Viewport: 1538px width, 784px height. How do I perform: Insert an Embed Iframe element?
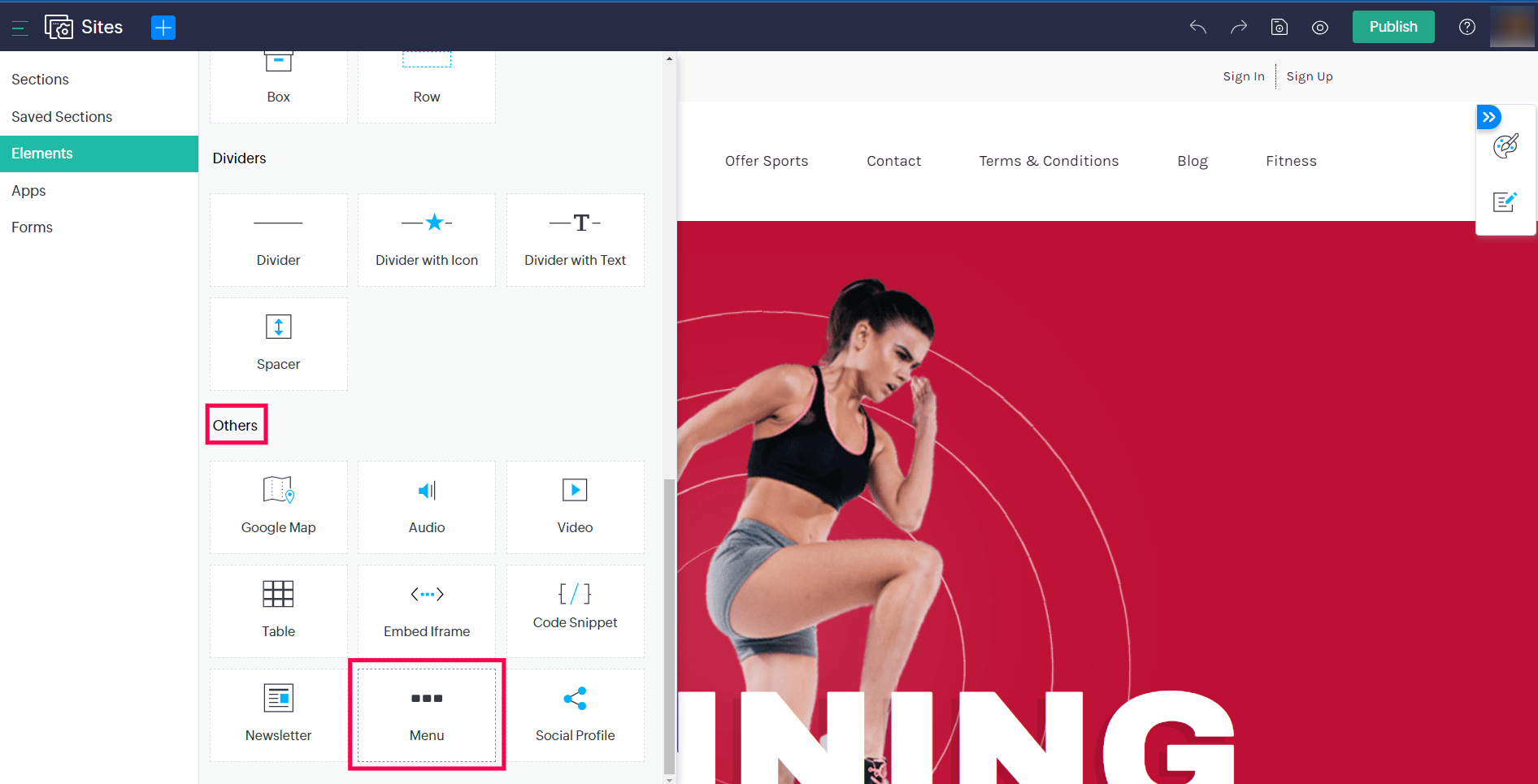click(427, 611)
